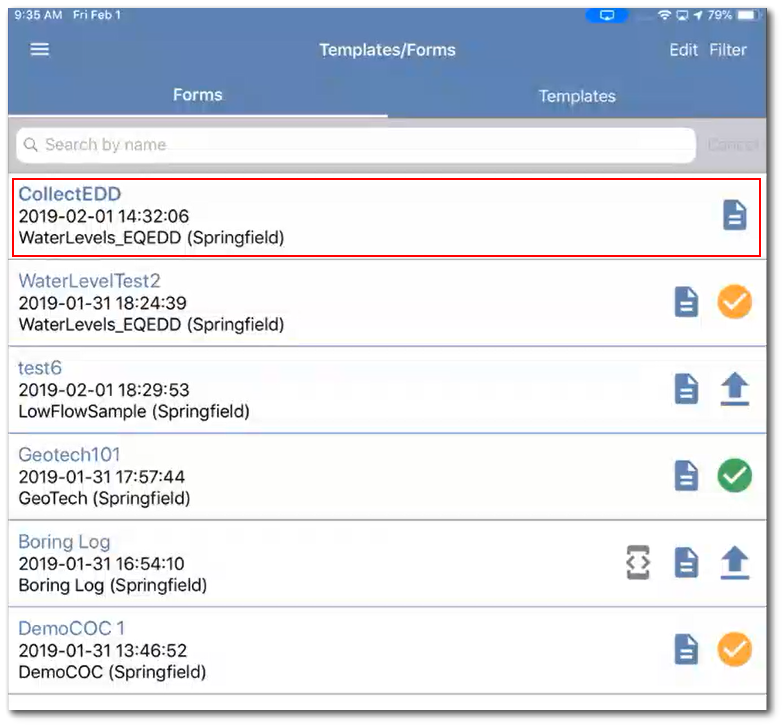The width and height of the screenshot is (783, 726).
Task: Tap the screen mirroring status indicator
Action: click(x=607, y=15)
